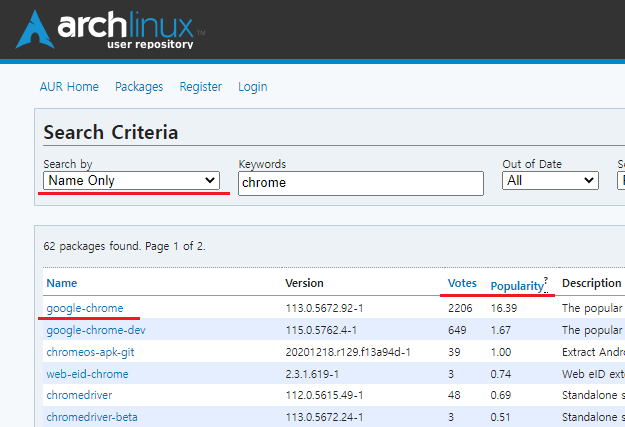
Task: Open the Register link
Action: tap(200, 87)
